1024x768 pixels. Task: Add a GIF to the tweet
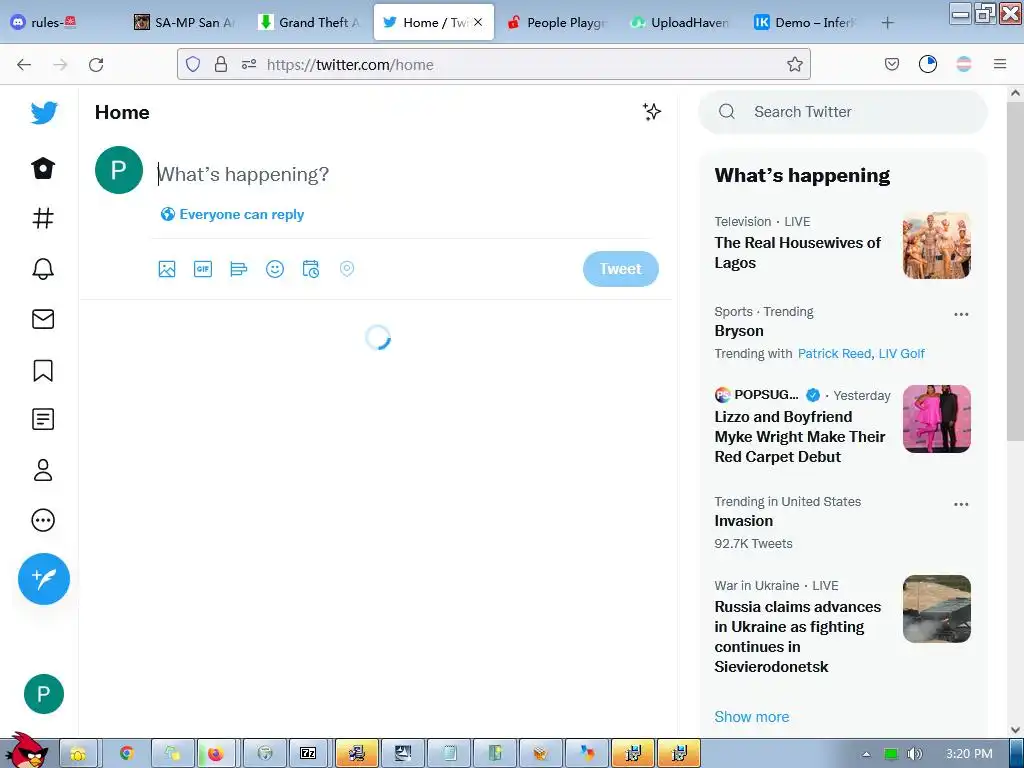pos(202,268)
